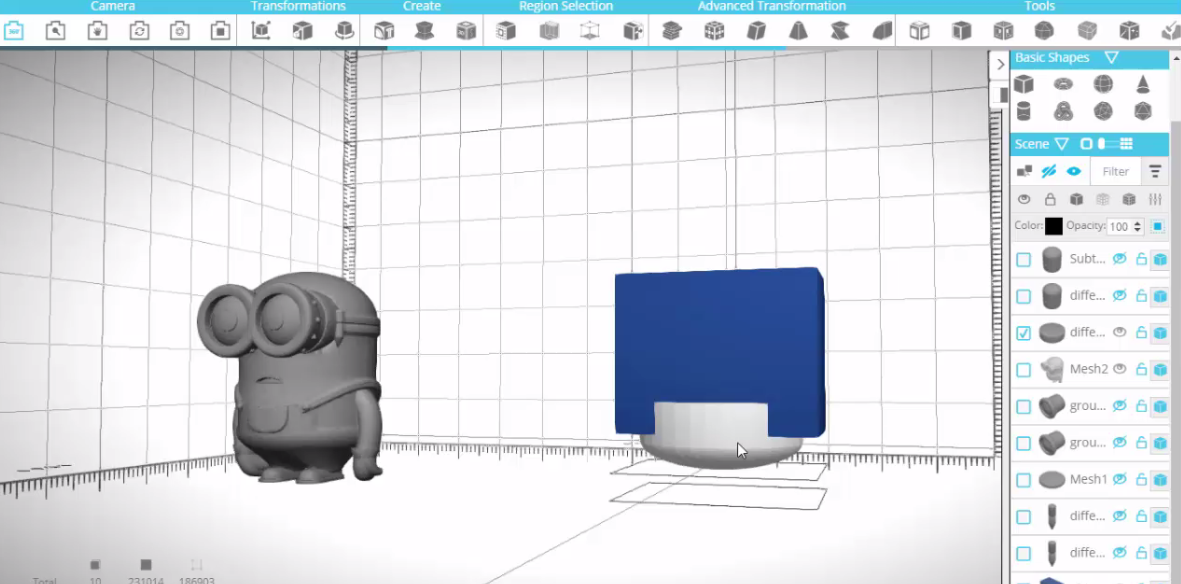Switch to wireframe render mode in Scene
This screenshot has height=584, width=1181.
click(1103, 200)
